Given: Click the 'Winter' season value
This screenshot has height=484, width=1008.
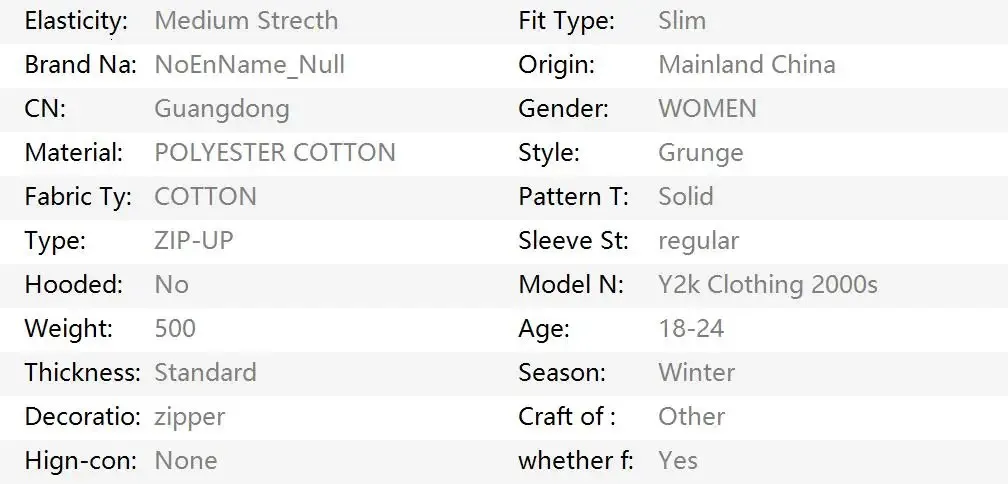Looking at the screenshot, I should coord(696,373).
